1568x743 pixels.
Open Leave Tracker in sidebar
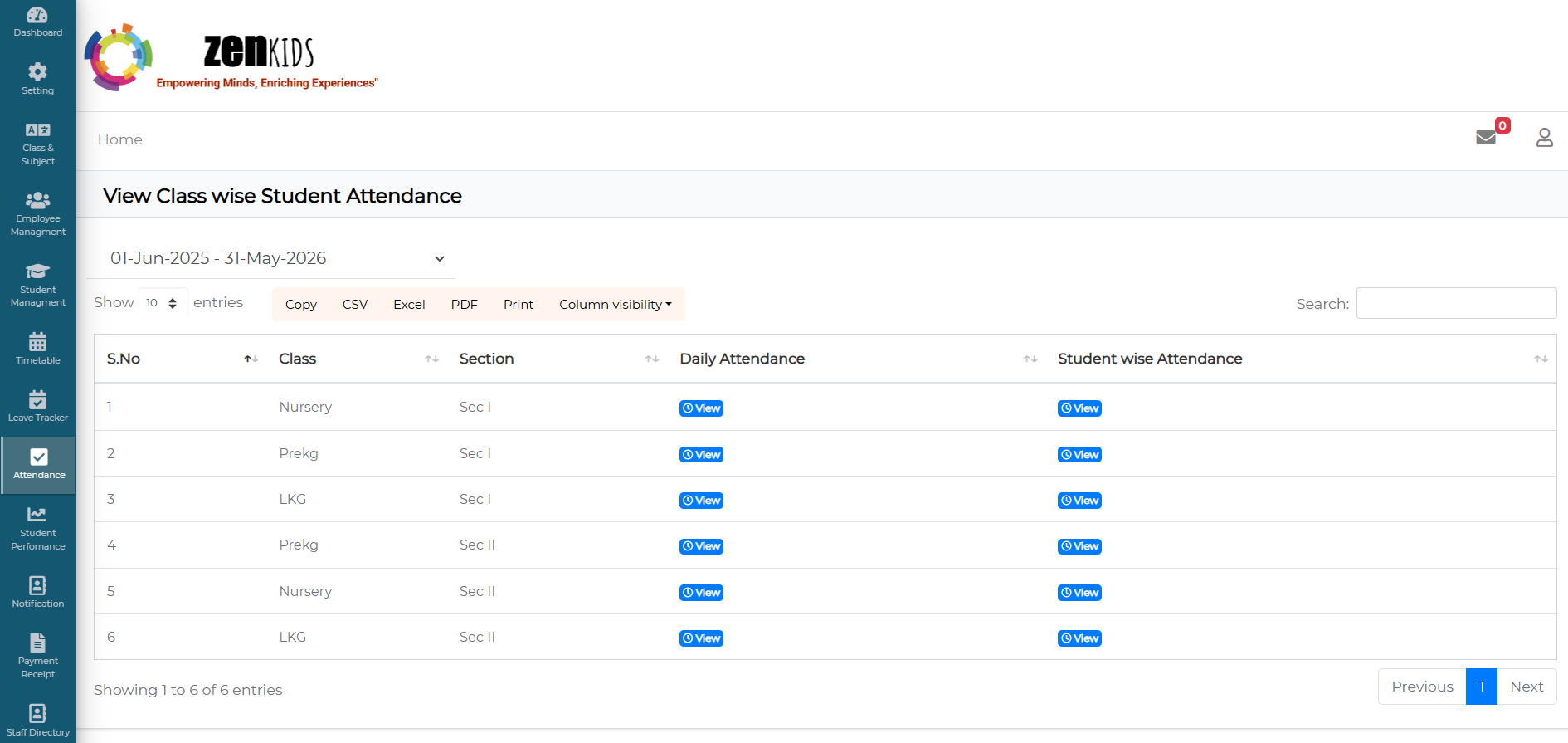[37, 405]
